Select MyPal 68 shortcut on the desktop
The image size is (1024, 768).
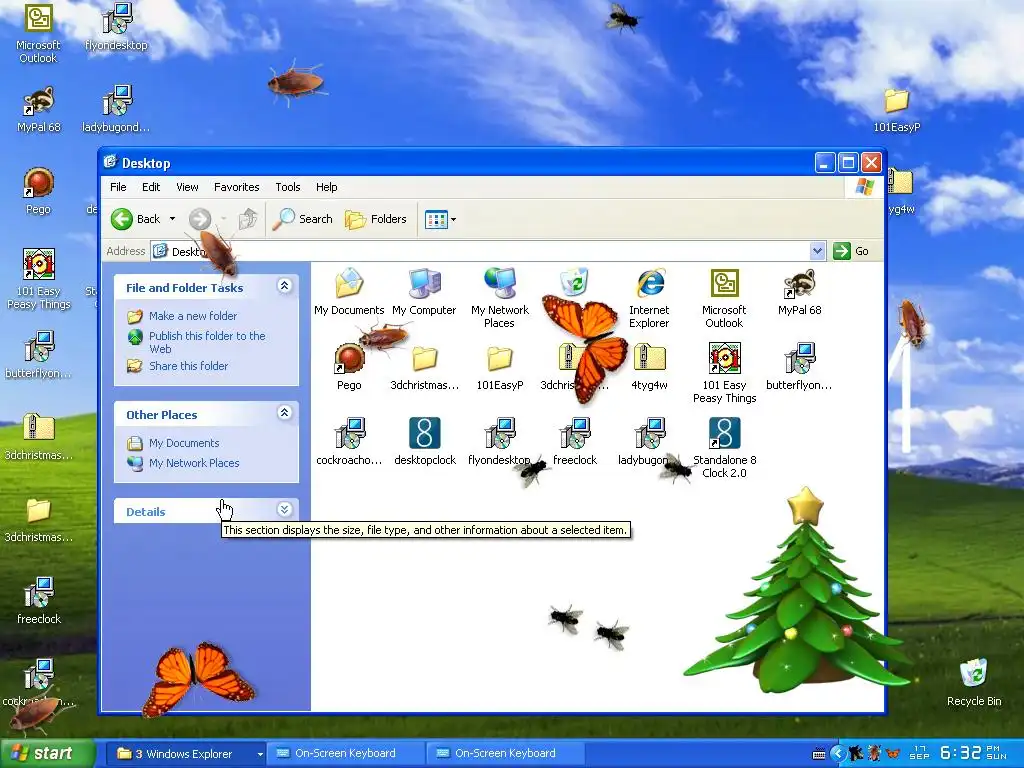click(39, 109)
